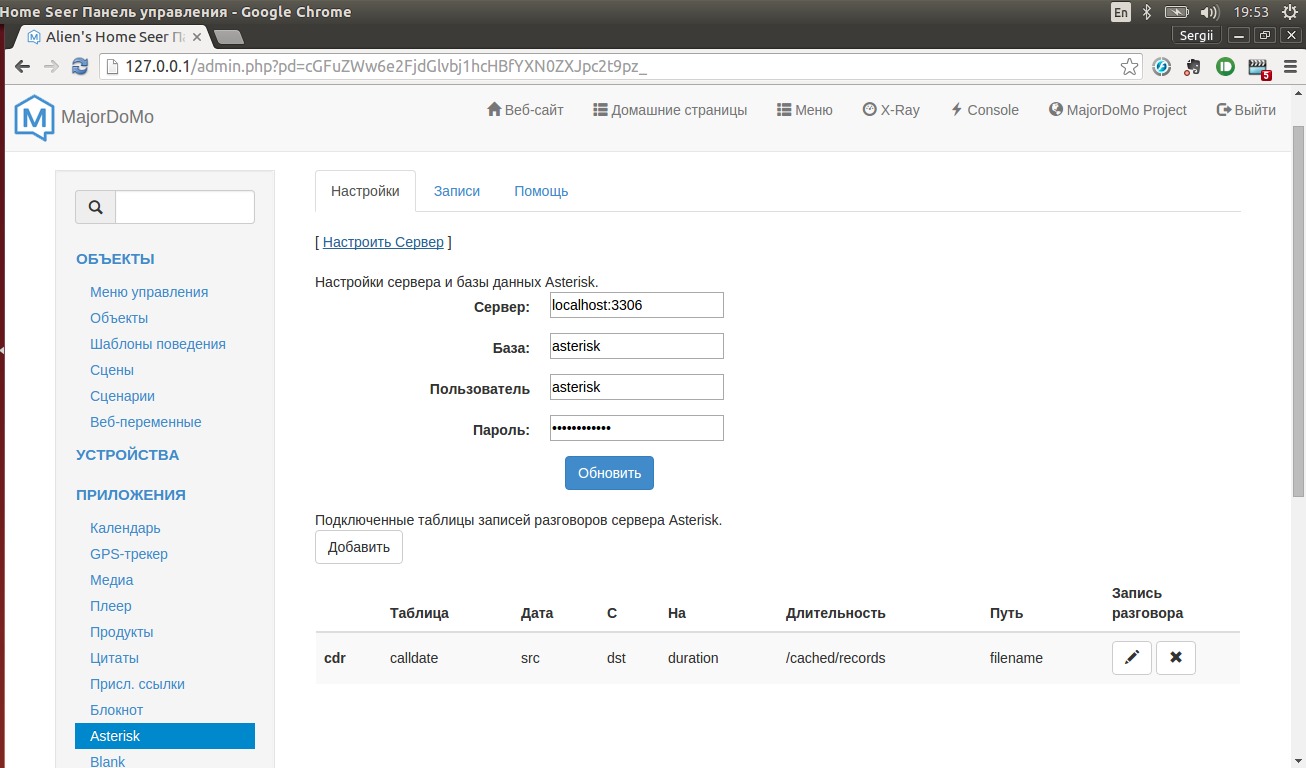Follow the Настроить Сервер link

[383, 242]
